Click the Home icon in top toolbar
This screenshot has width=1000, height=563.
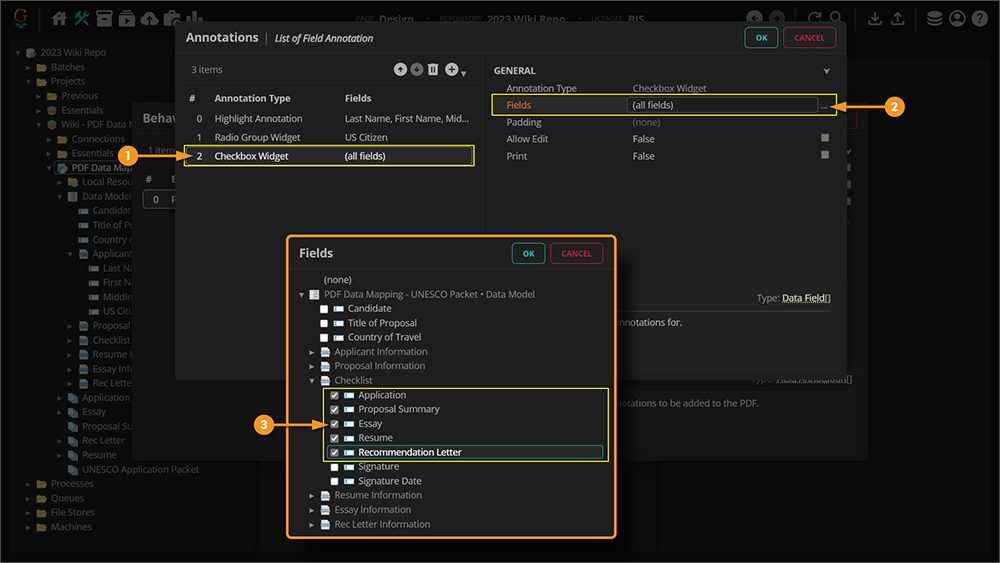59,18
